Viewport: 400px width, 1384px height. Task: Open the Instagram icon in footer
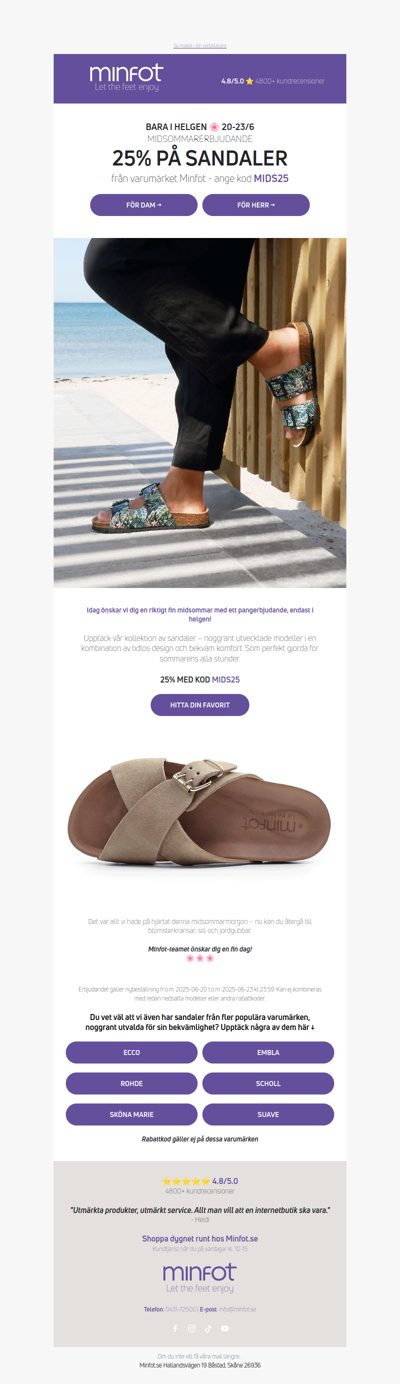coord(192,1329)
